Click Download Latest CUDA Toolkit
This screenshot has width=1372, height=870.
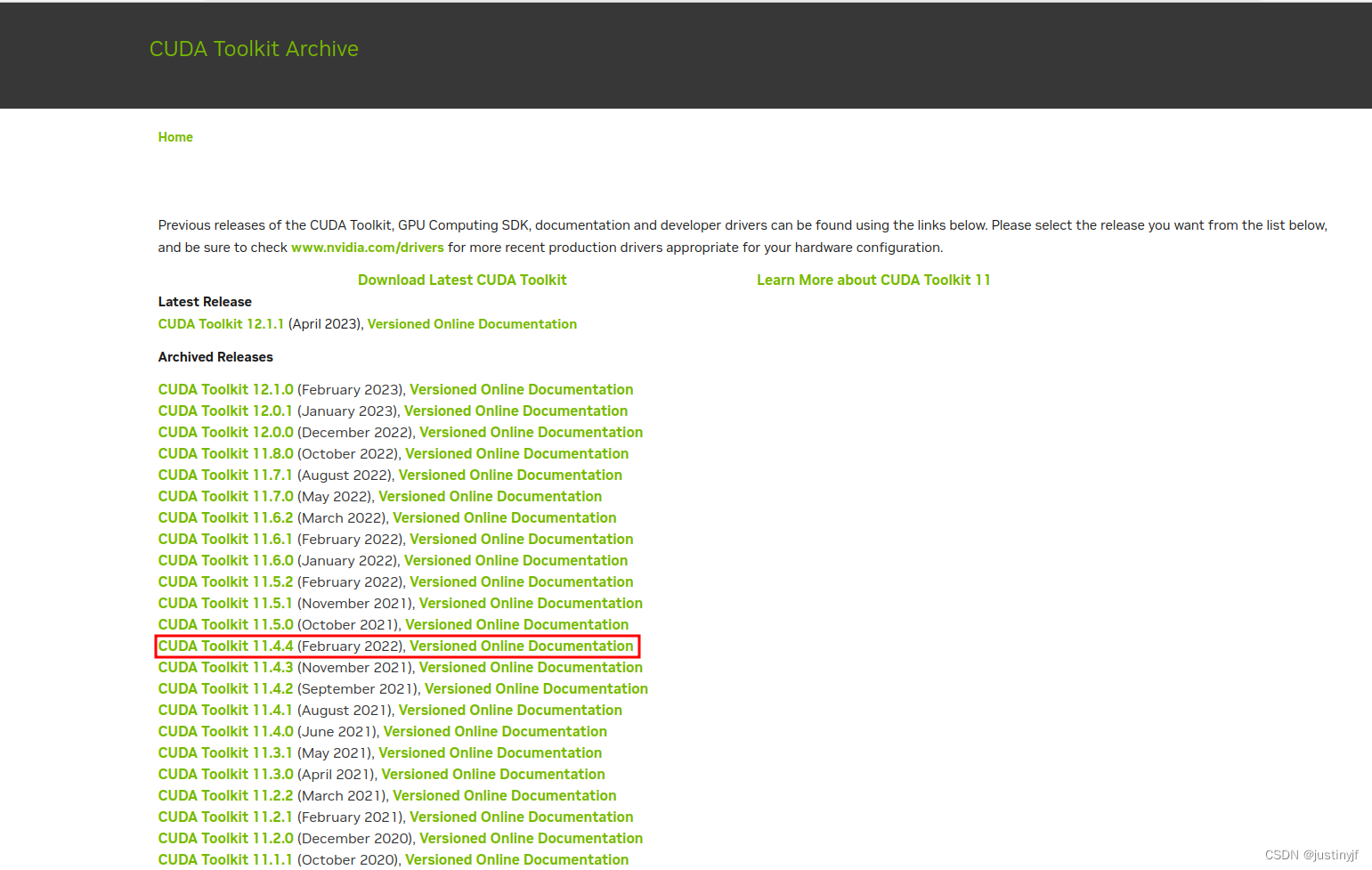click(462, 280)
